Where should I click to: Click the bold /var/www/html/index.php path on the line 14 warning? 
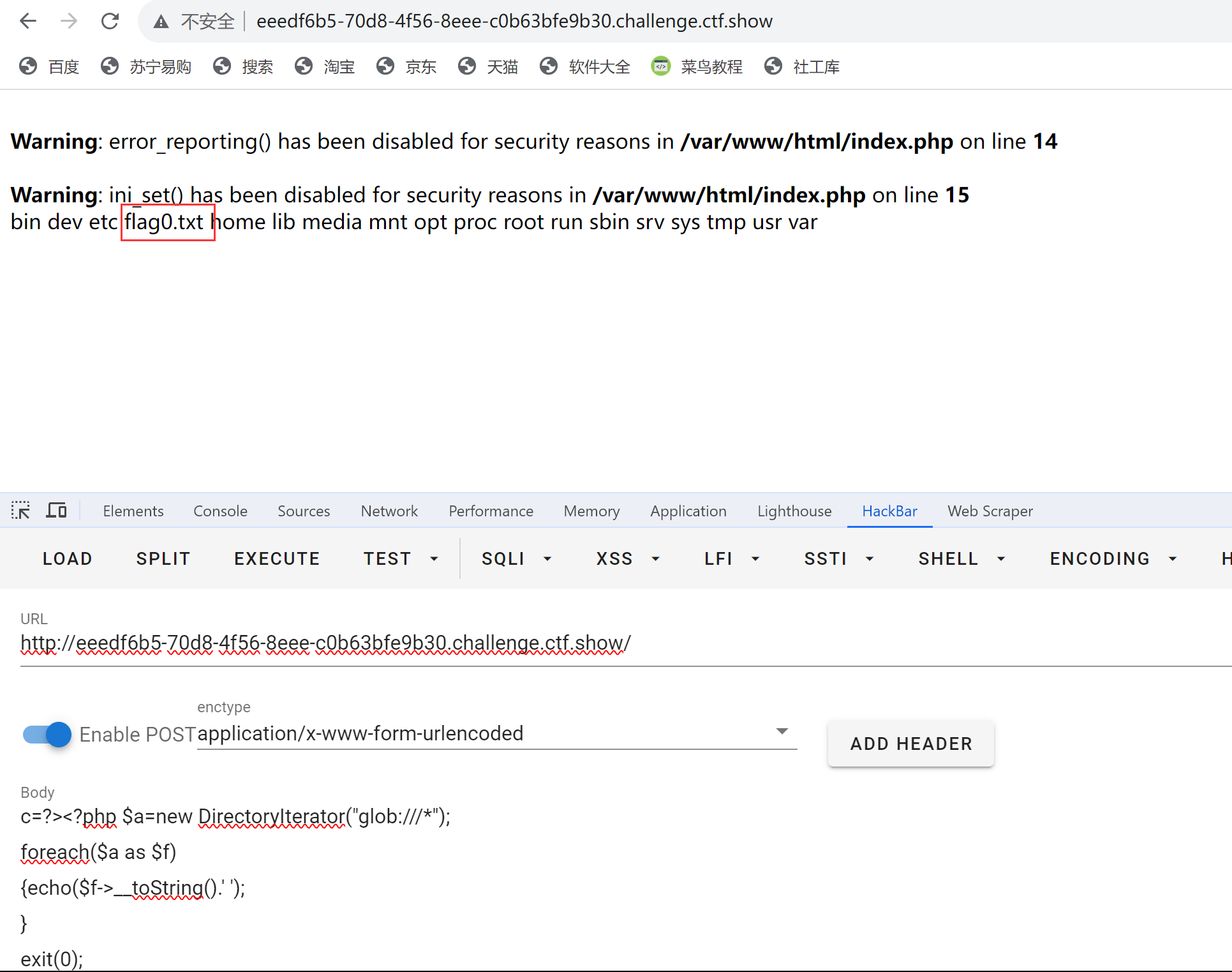pos(817,141)
